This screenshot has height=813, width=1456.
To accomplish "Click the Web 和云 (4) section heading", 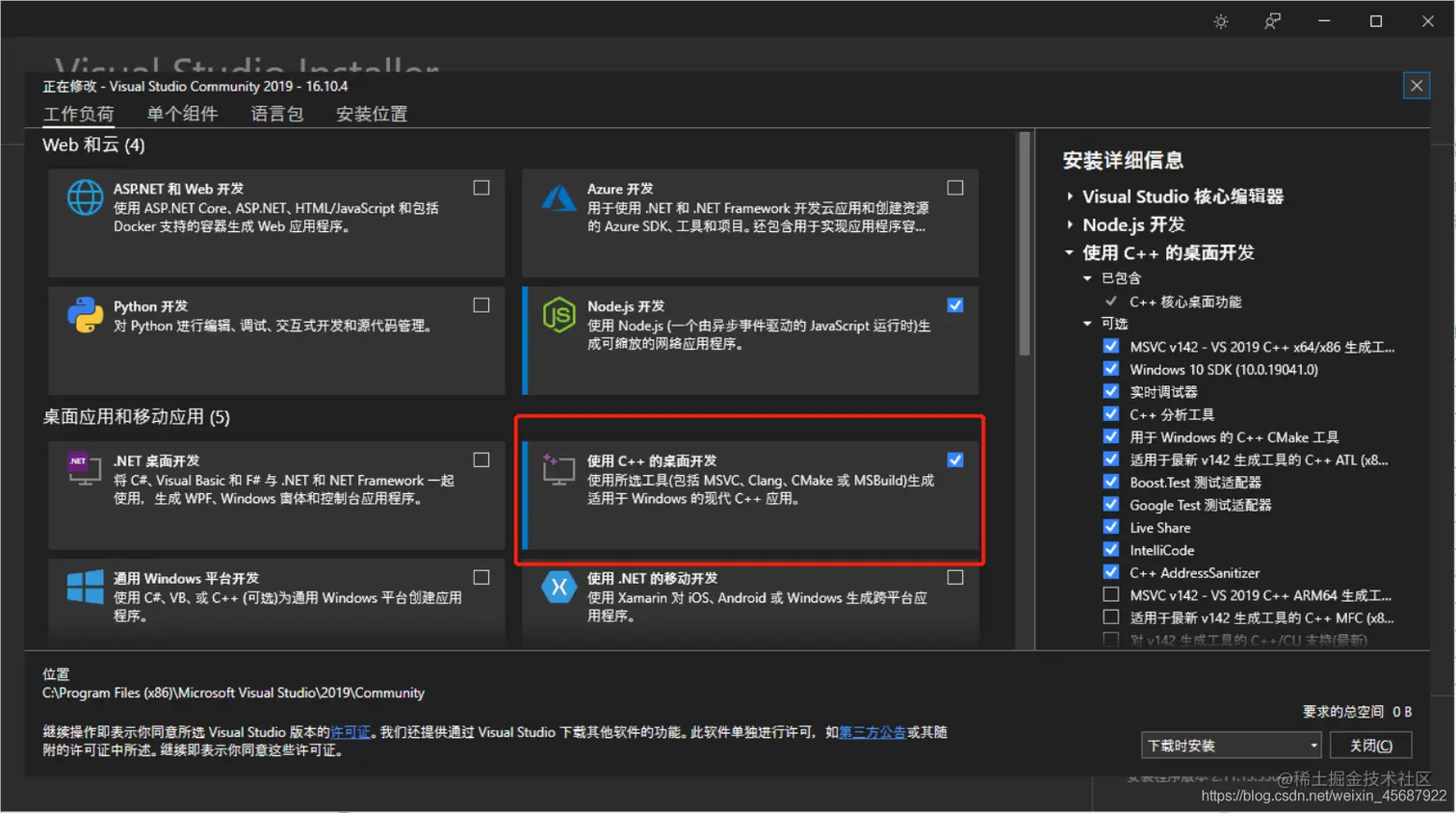I will tap(93, 144).
